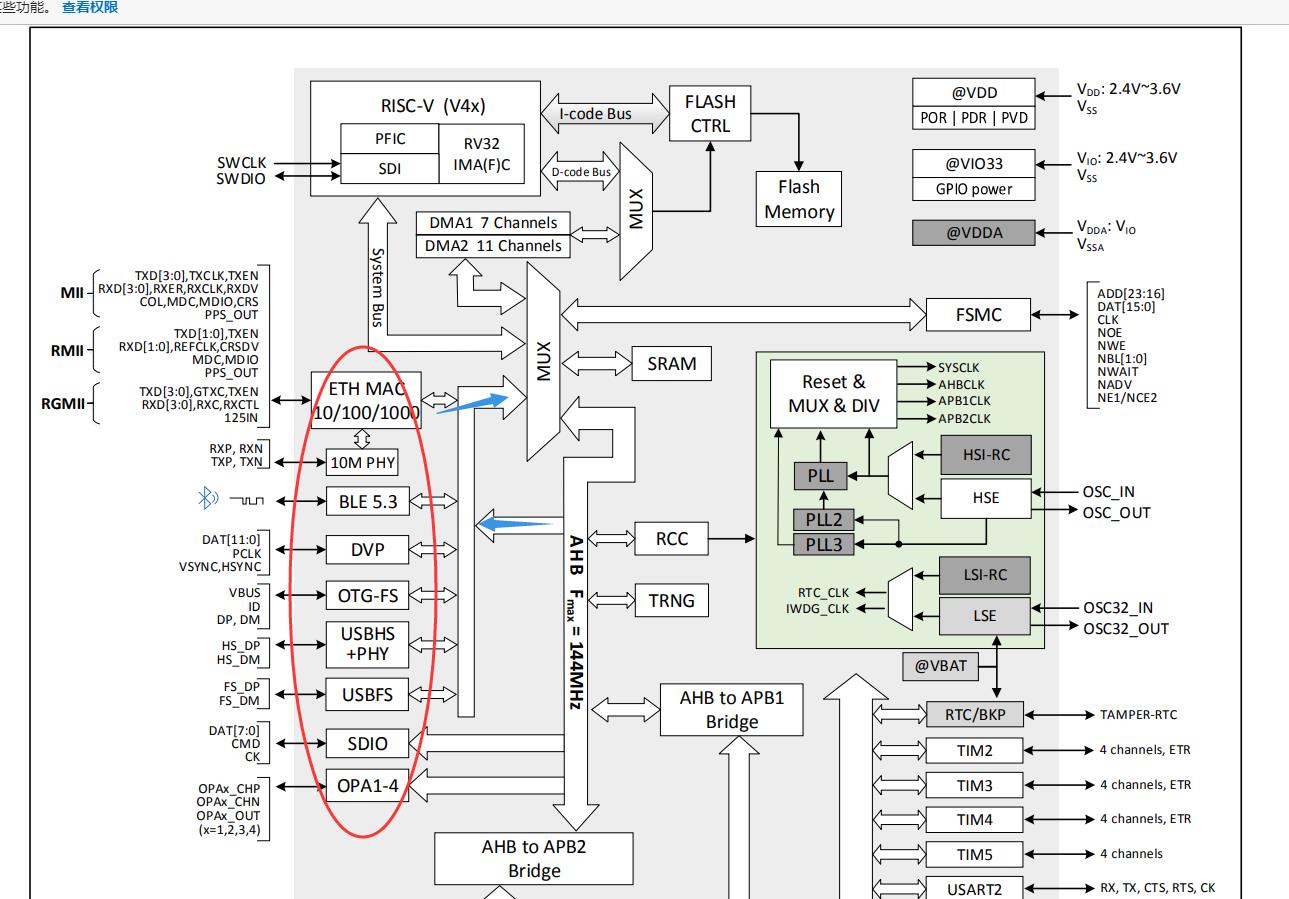Select the Reset & MUX & DIV block
The image size is (1289, 899).
pos(834,393)
